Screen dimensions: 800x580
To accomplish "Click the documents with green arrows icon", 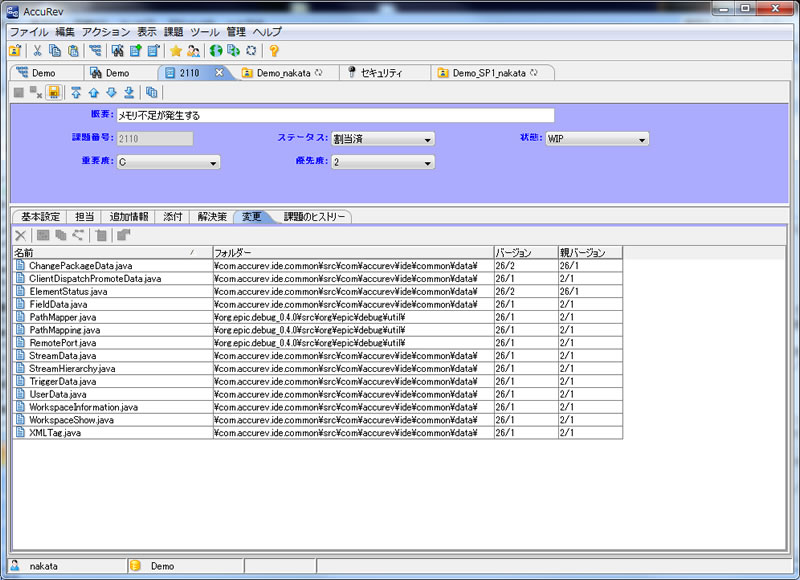I will [233, 51].
